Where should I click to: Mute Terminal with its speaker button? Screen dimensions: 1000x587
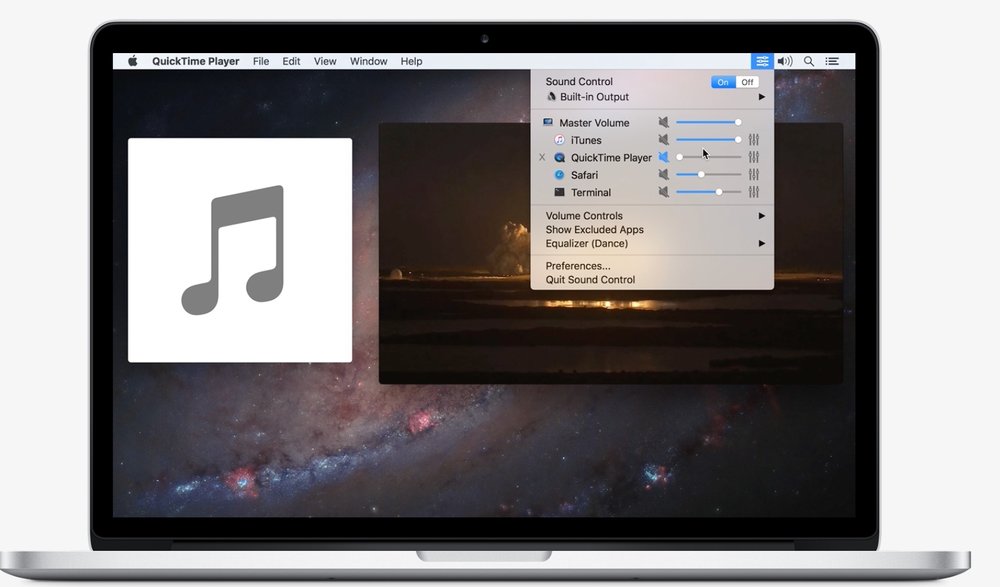click(x=664, y=191)
